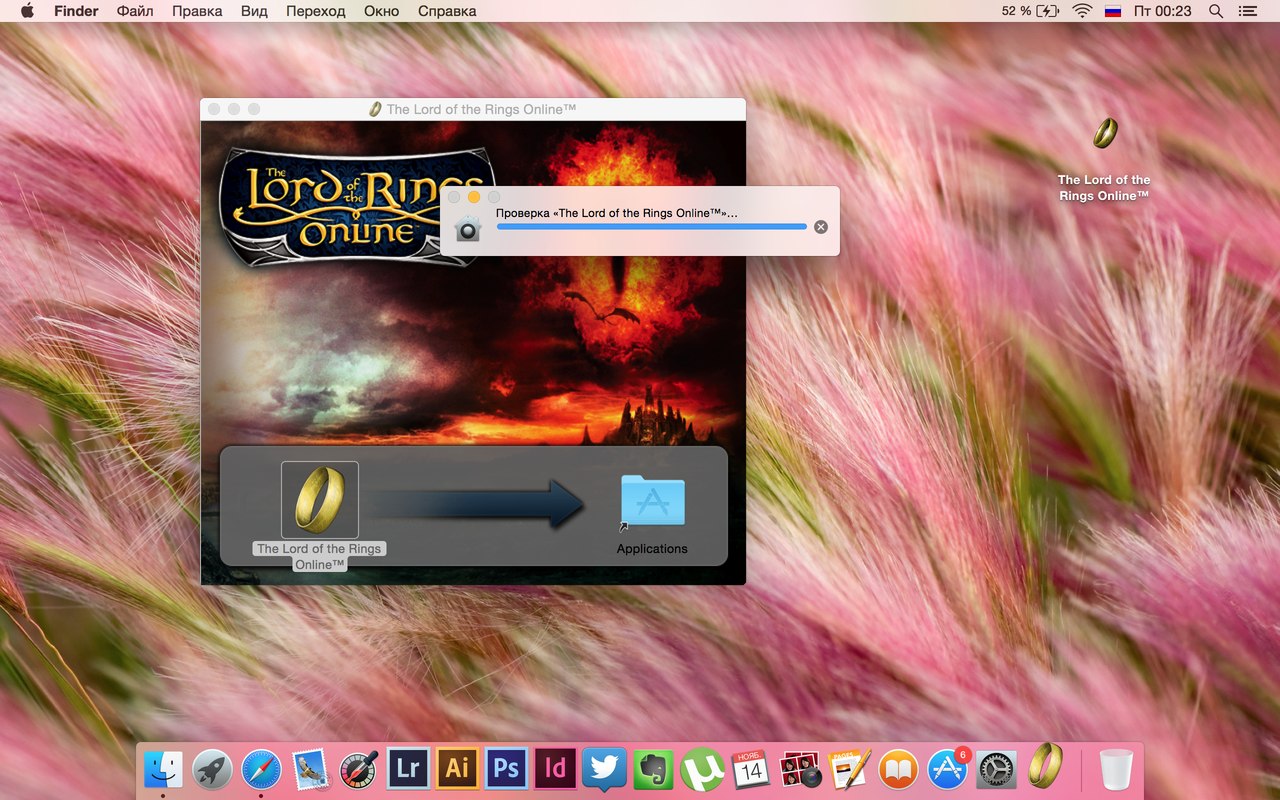The image size is (1280, 800).
Task: Open the Справка menu
Action: 447,11
